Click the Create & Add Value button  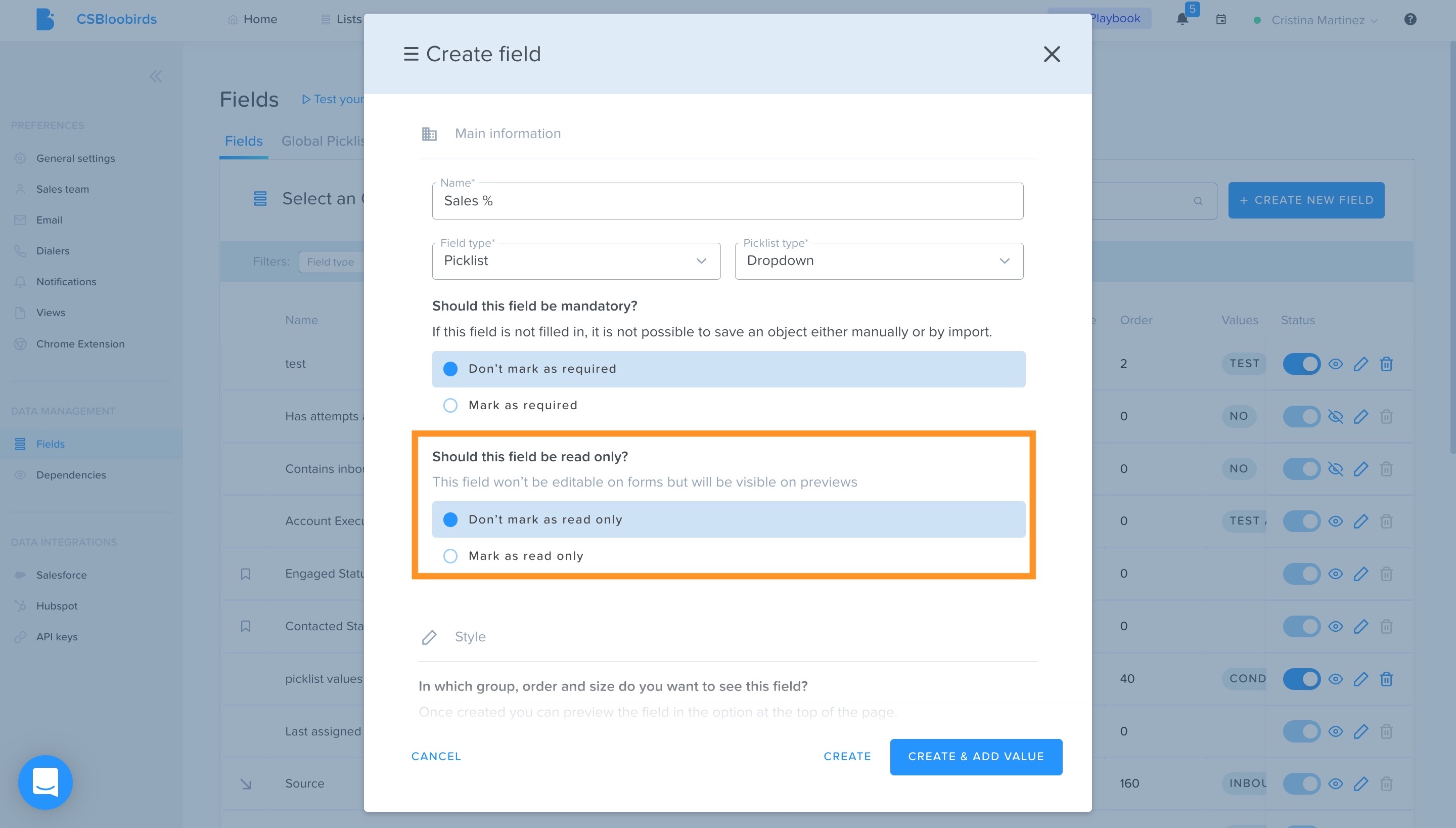tap(976, 756)
